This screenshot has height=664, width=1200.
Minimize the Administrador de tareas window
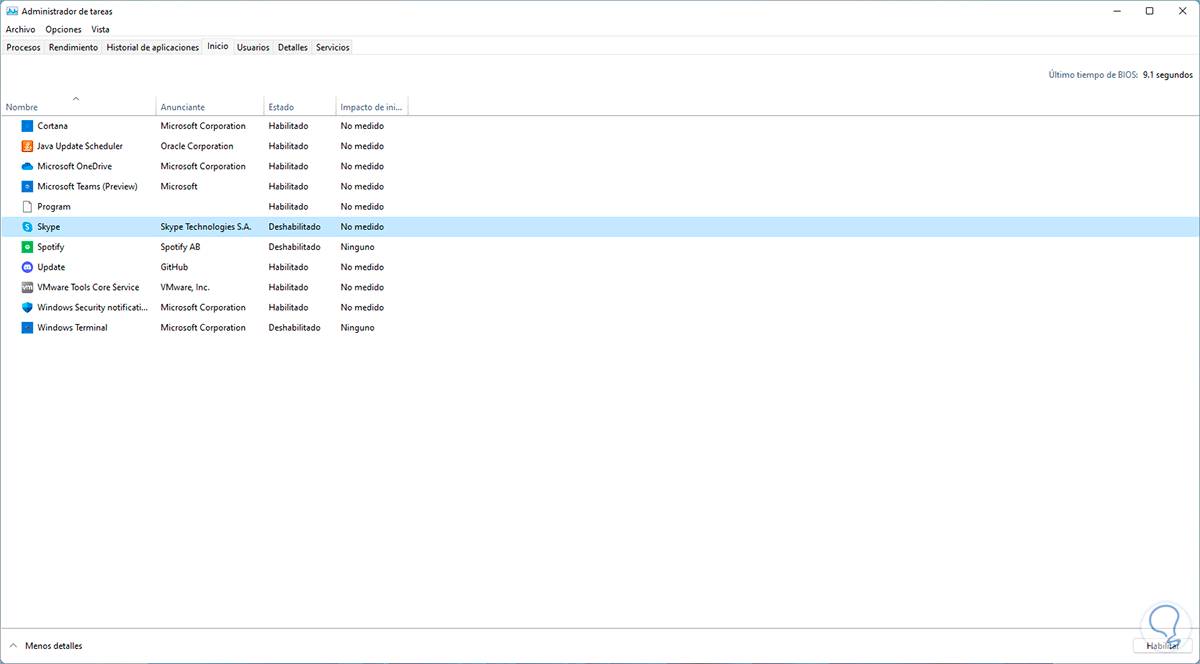(1118, 11)
